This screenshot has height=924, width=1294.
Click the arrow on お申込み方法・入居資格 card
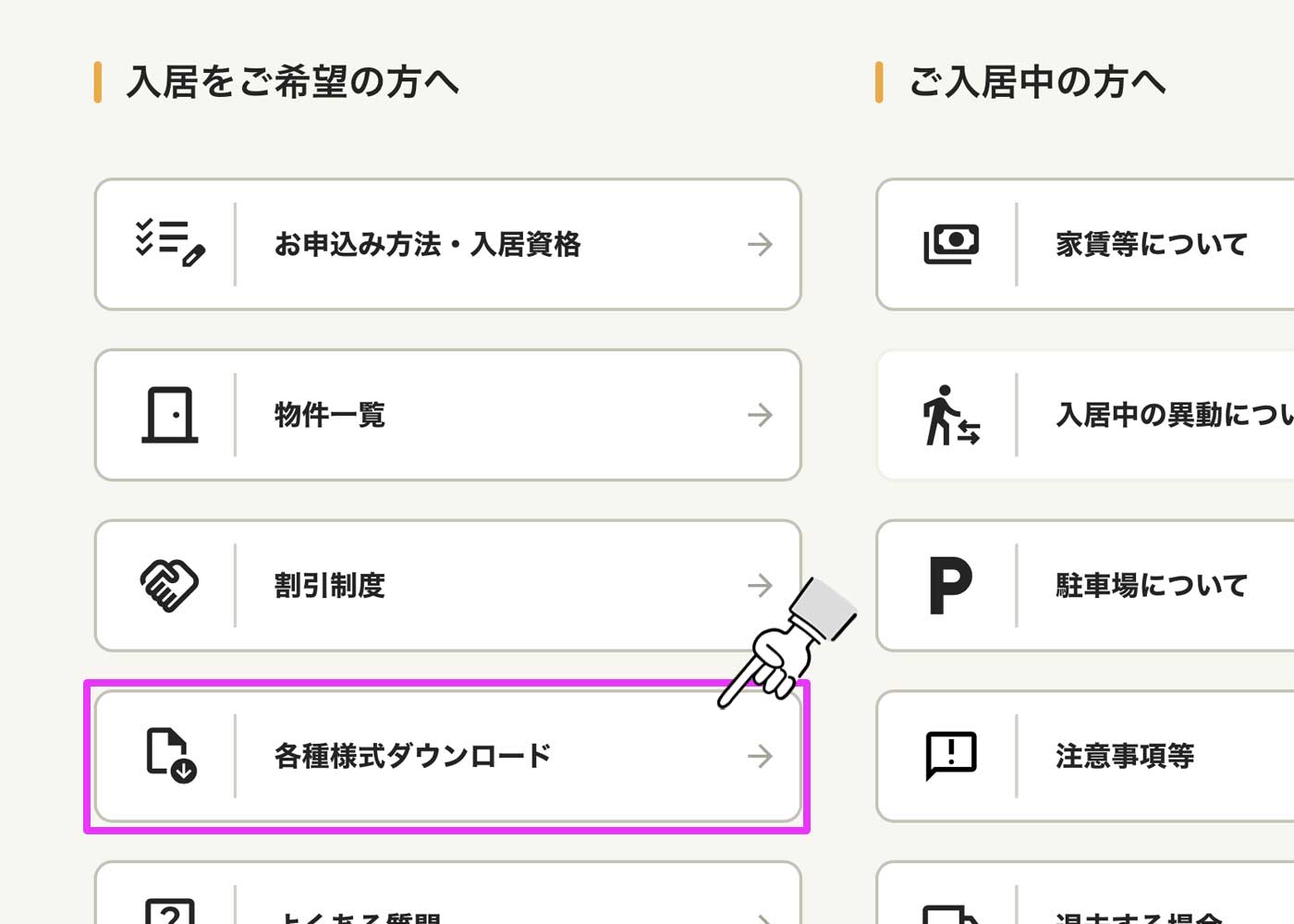tap(760, 244)
